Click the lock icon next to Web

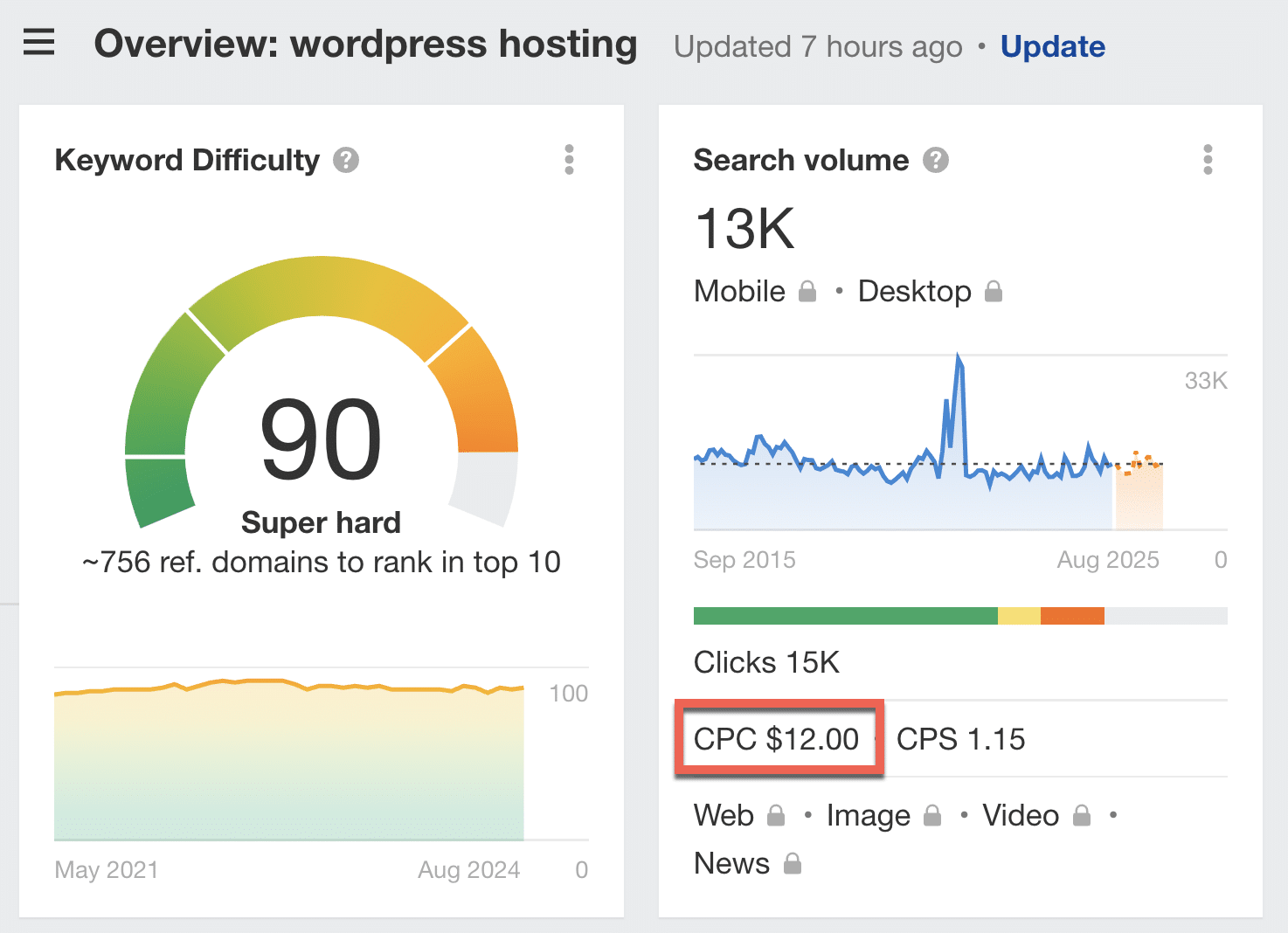pos(776,816)
